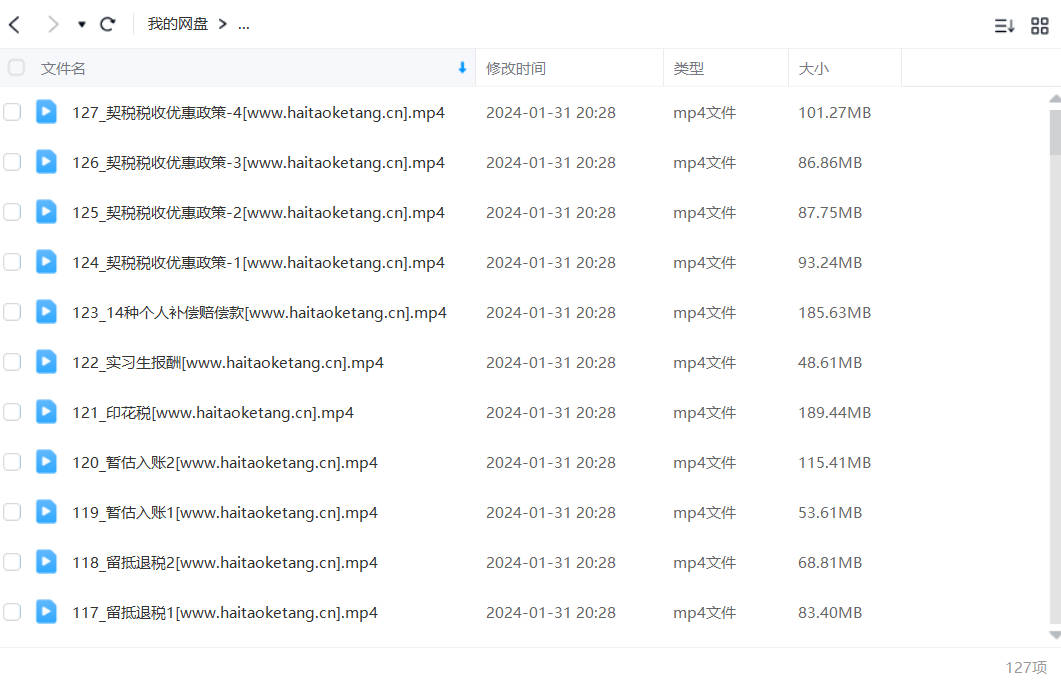Select file name 123_14种个人补偿赔偿款 mp4
1061x688 pixels.
pos(259,313)
